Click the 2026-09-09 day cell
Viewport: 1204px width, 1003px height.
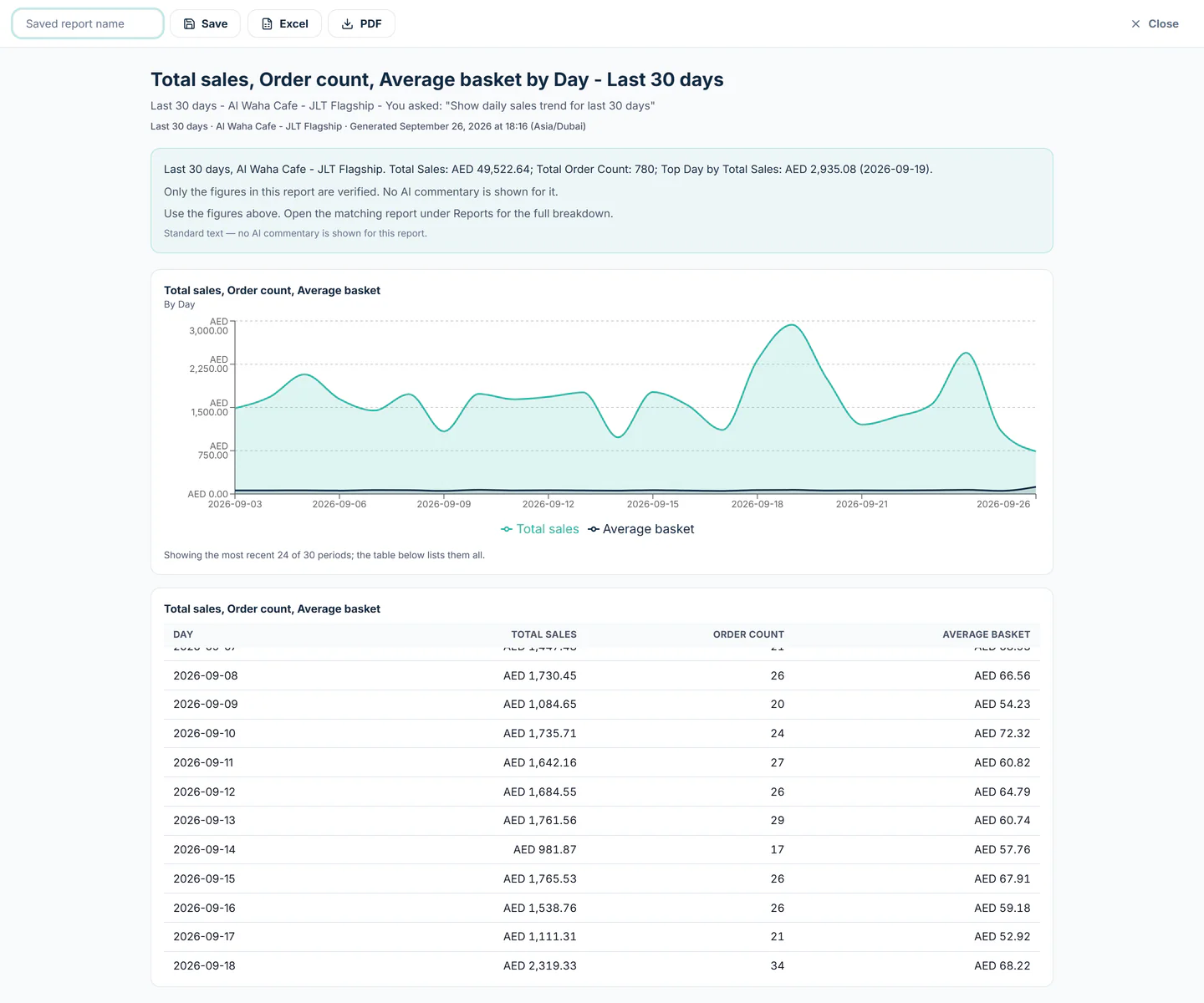pos(206,705)
